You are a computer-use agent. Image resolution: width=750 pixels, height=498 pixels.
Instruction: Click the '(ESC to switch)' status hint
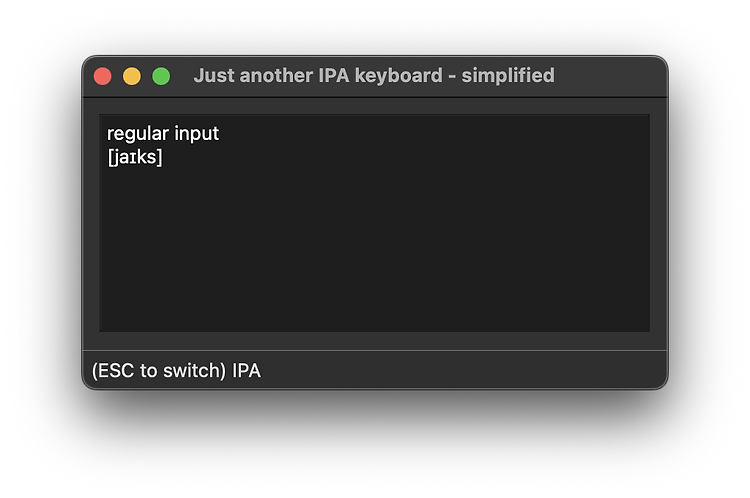click(159, 371)
